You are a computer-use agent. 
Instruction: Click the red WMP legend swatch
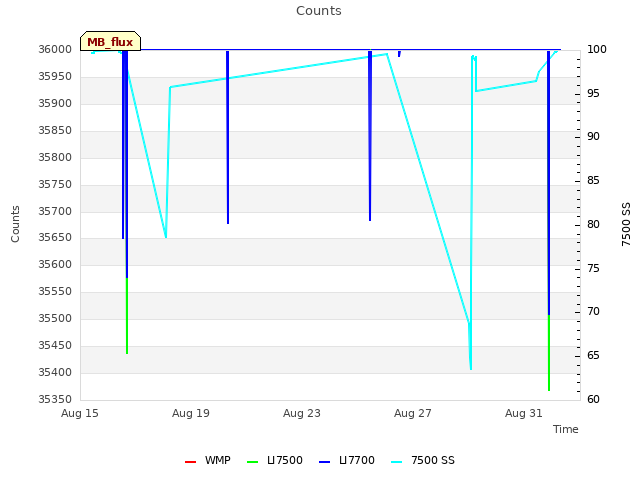(190, 462)
